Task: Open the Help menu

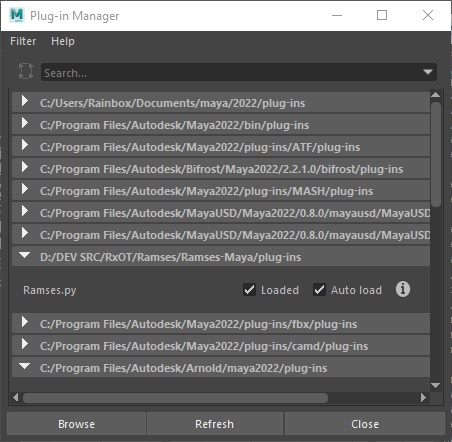Action: pos(63,41)
